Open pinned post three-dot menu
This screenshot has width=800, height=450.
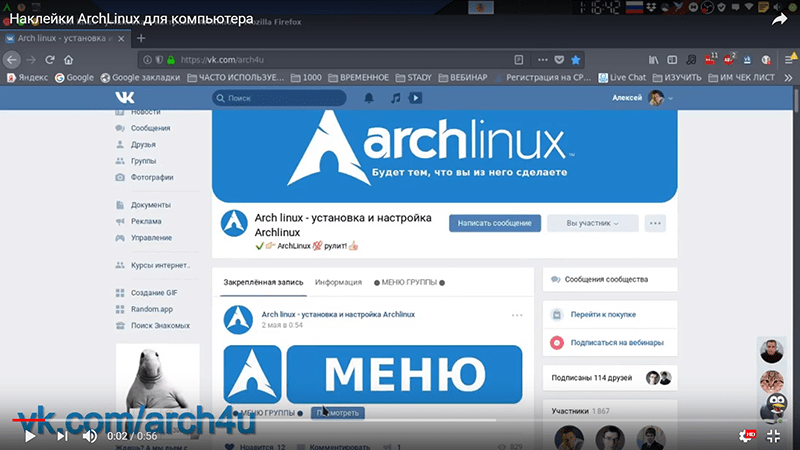(x=517, y=315)
